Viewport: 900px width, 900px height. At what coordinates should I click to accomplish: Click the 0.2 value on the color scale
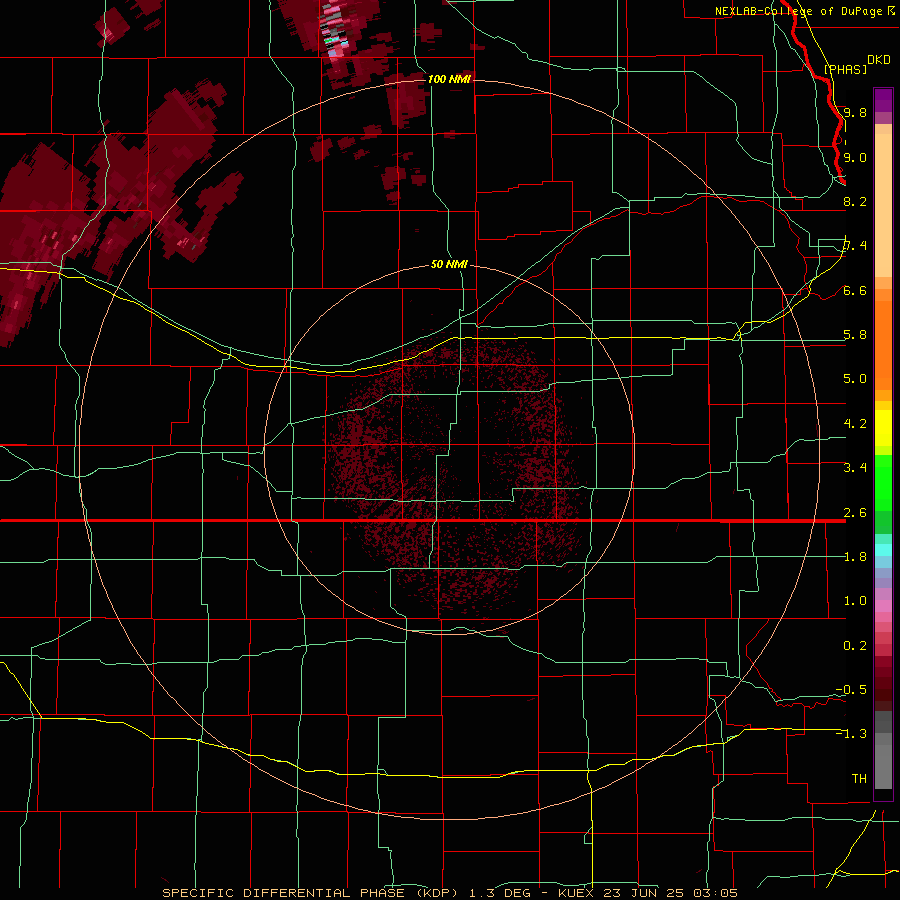coord(855,646)
